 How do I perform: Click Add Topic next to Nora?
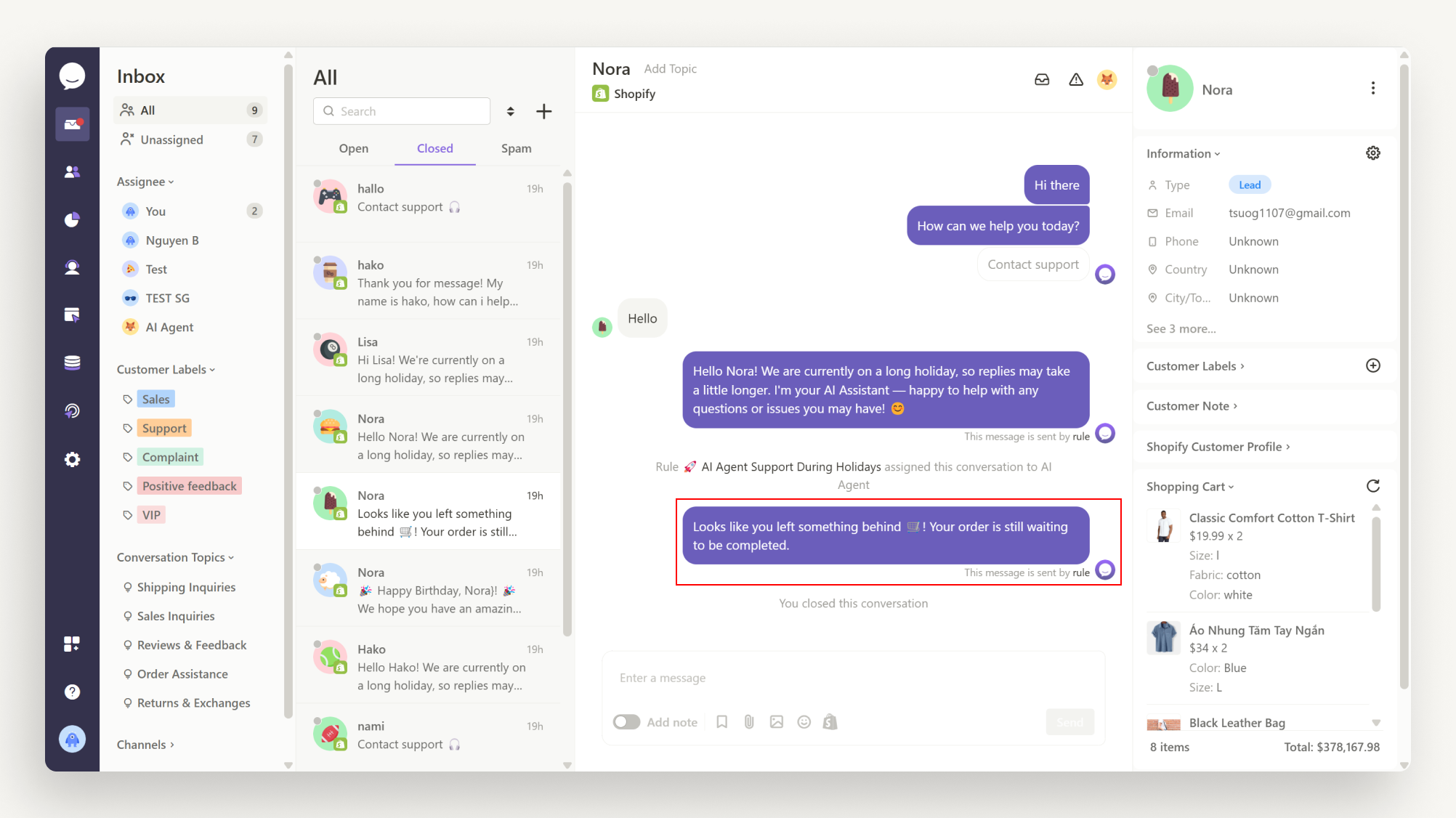click(x=670, y=68)
